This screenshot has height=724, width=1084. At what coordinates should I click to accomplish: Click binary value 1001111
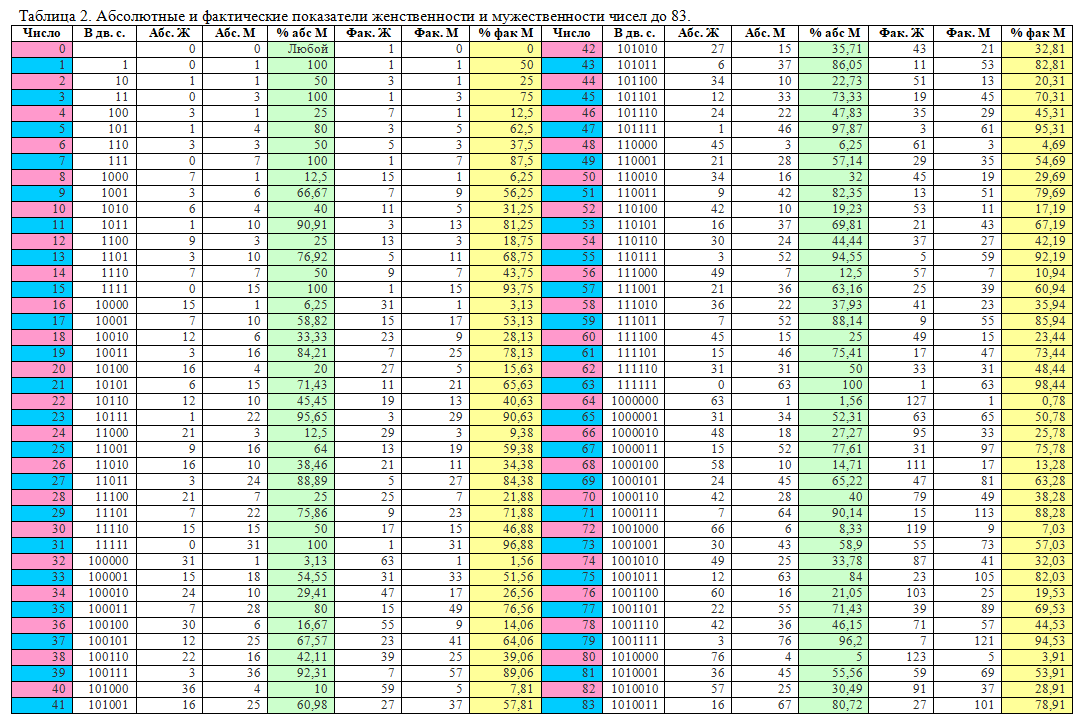click(633, 641)
